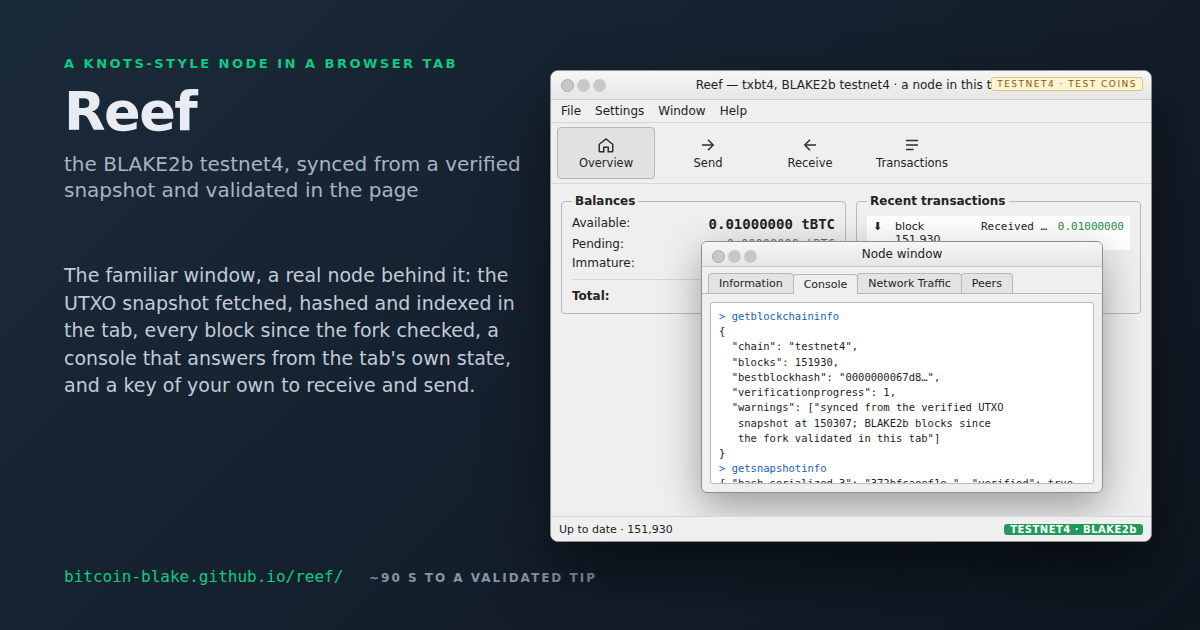Open Transactions via the list-lines icon
The image size is (1200, 630).
point(912,145)
